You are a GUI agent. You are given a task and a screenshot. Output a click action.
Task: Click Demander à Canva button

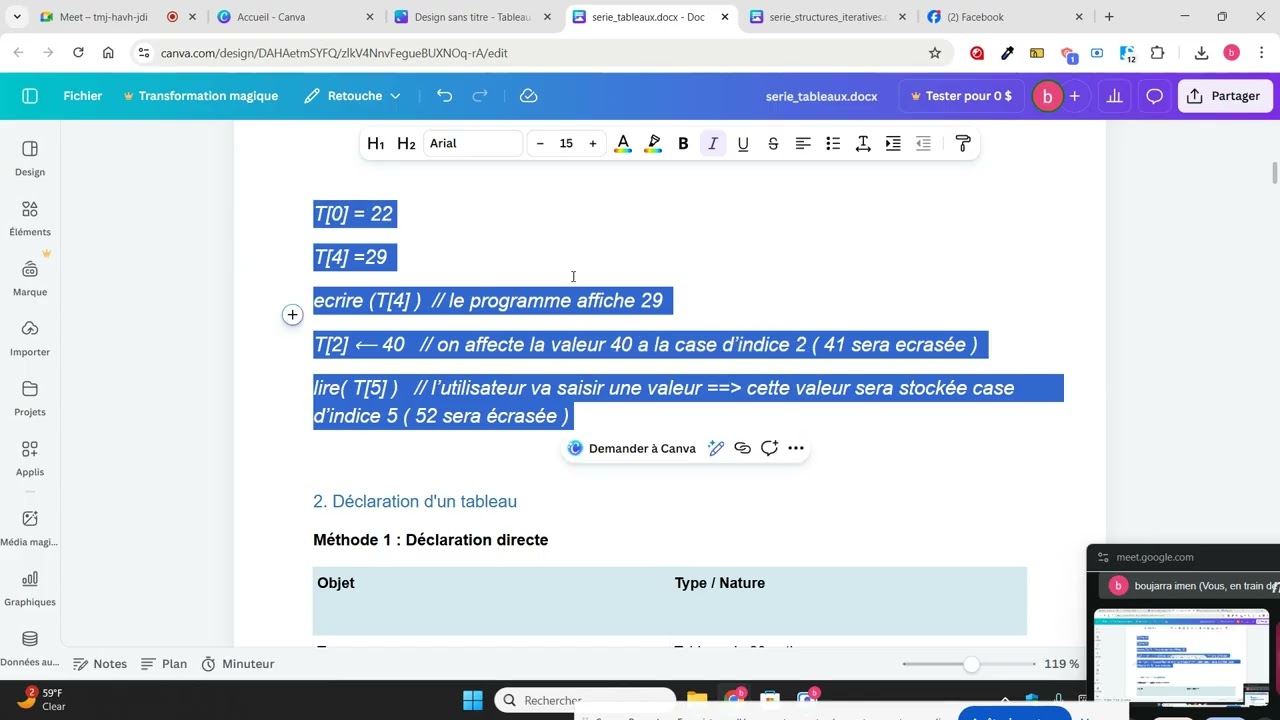[632, 449]
